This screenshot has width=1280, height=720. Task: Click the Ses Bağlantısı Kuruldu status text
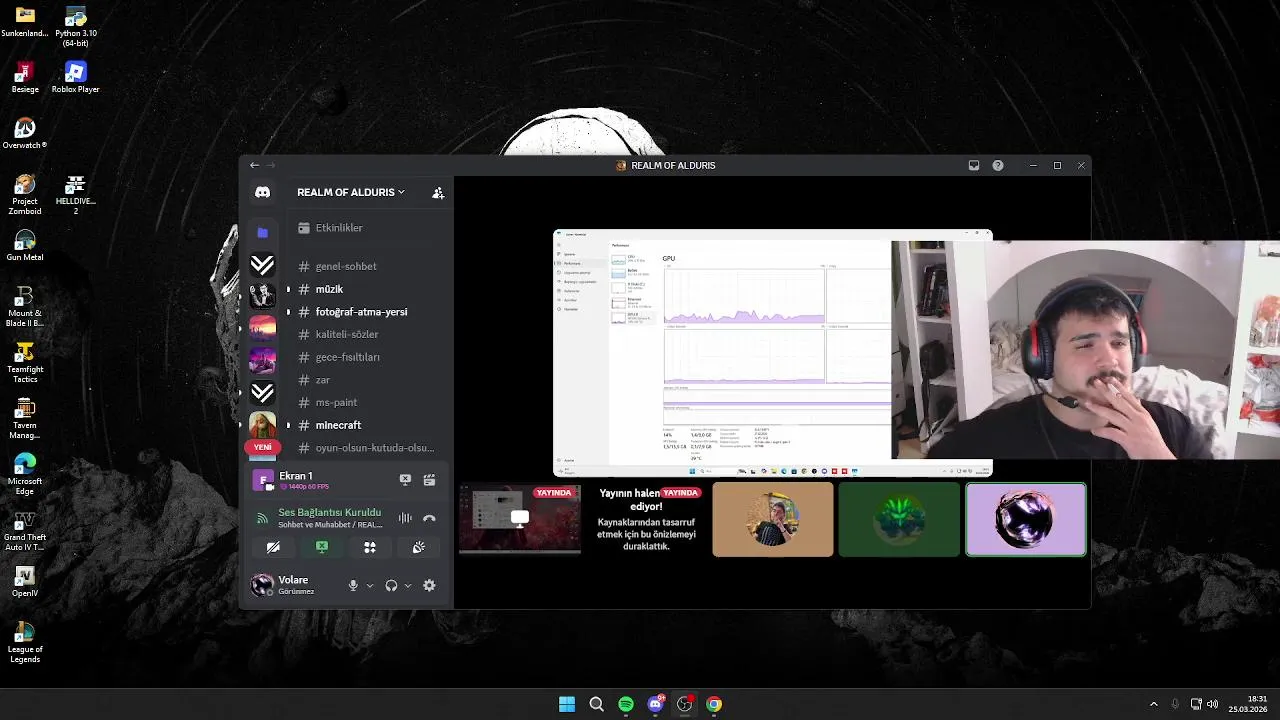point(329,512)
